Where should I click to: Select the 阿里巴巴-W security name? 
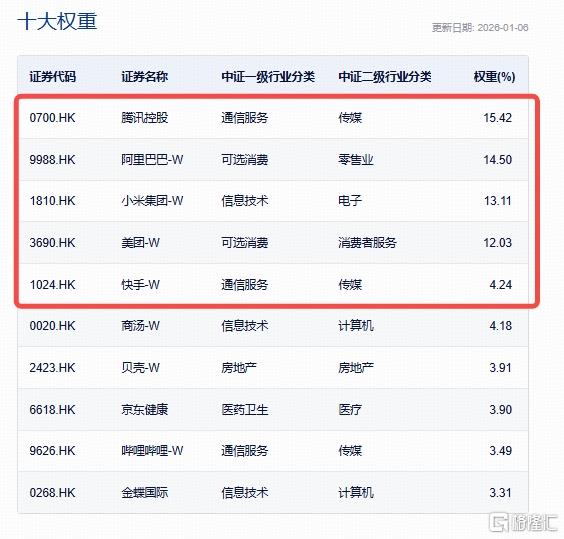coord(152,159)
